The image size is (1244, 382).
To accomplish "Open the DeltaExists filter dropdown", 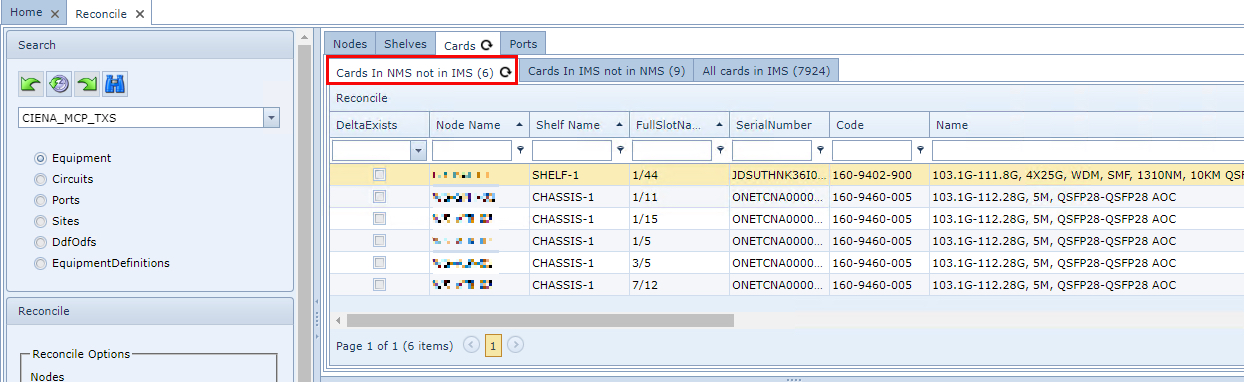I will click(417, 150).
